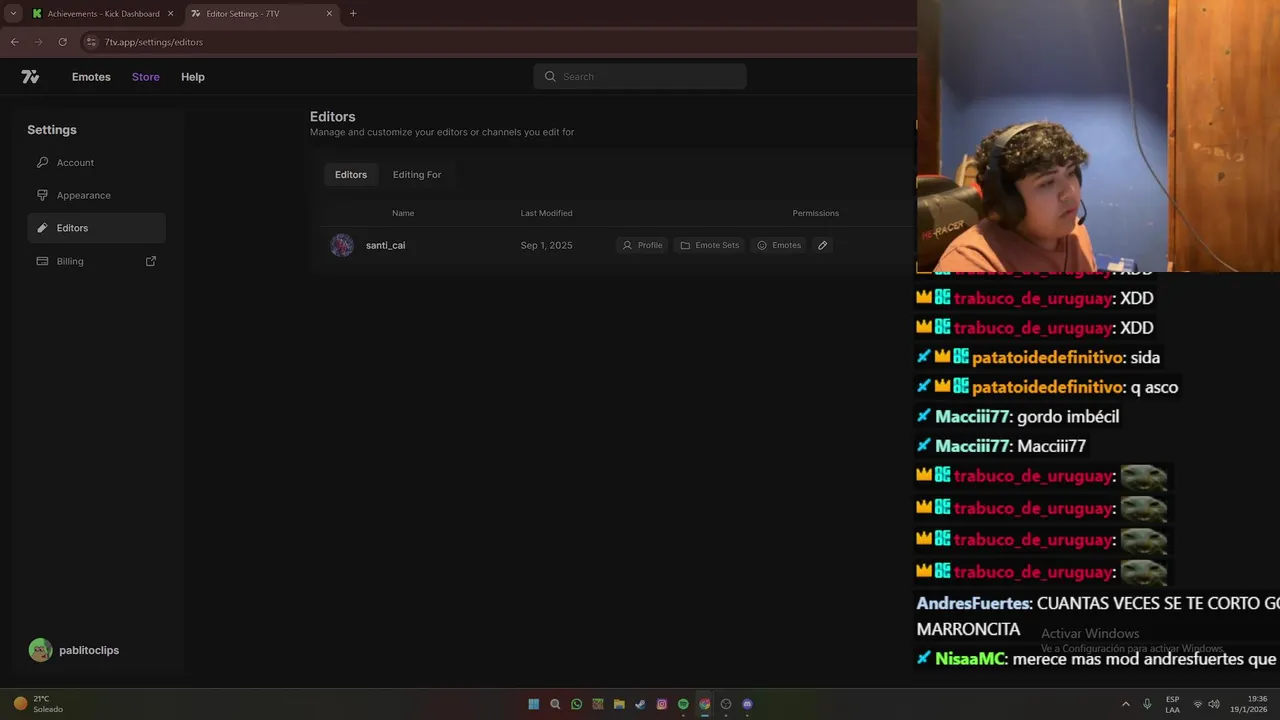This screenshot has width=1280, height=720.
Task: Click the Editors pencil icon in sidebar
Action: [42, 228]
